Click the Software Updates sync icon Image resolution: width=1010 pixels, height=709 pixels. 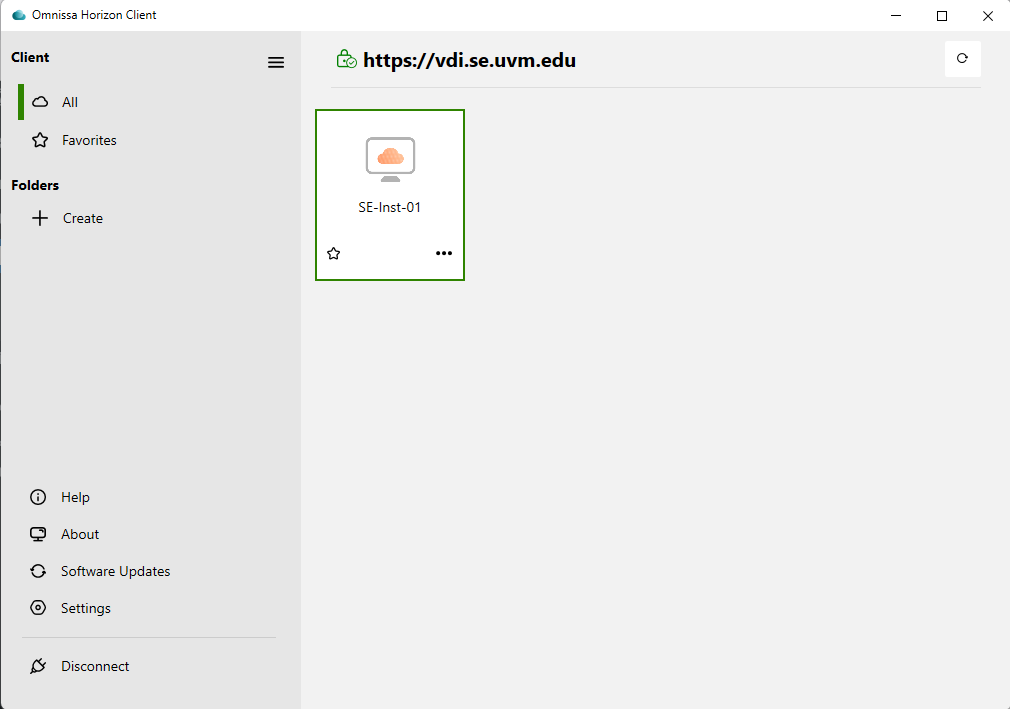pyautogui.click(x=39, y=571)
